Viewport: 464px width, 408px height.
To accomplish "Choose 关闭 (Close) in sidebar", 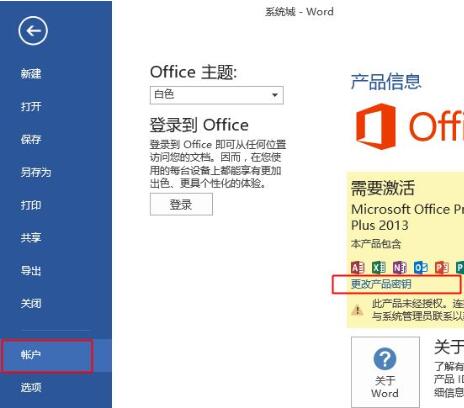I will pyautogui.click(x=31, y=303).
